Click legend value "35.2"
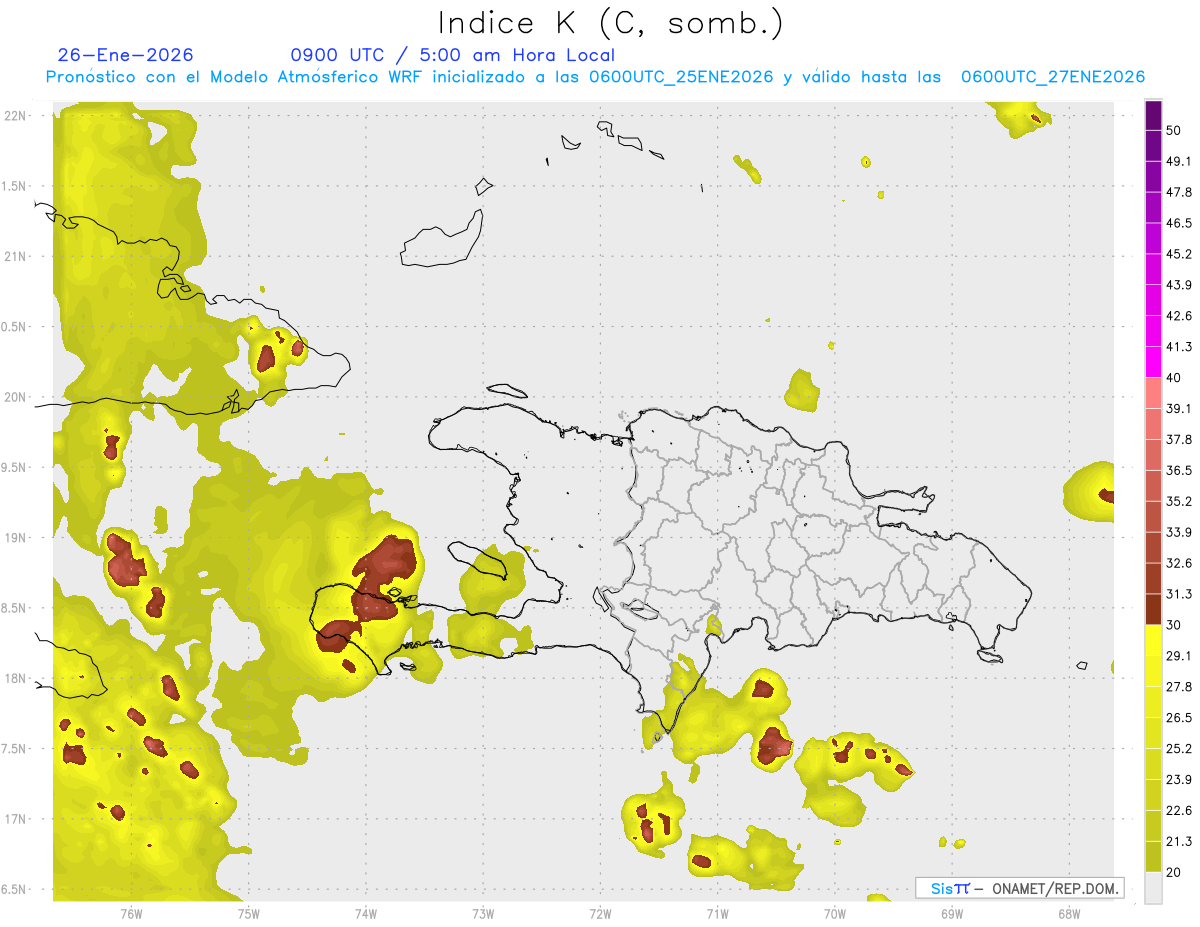 coord(1179,501)
